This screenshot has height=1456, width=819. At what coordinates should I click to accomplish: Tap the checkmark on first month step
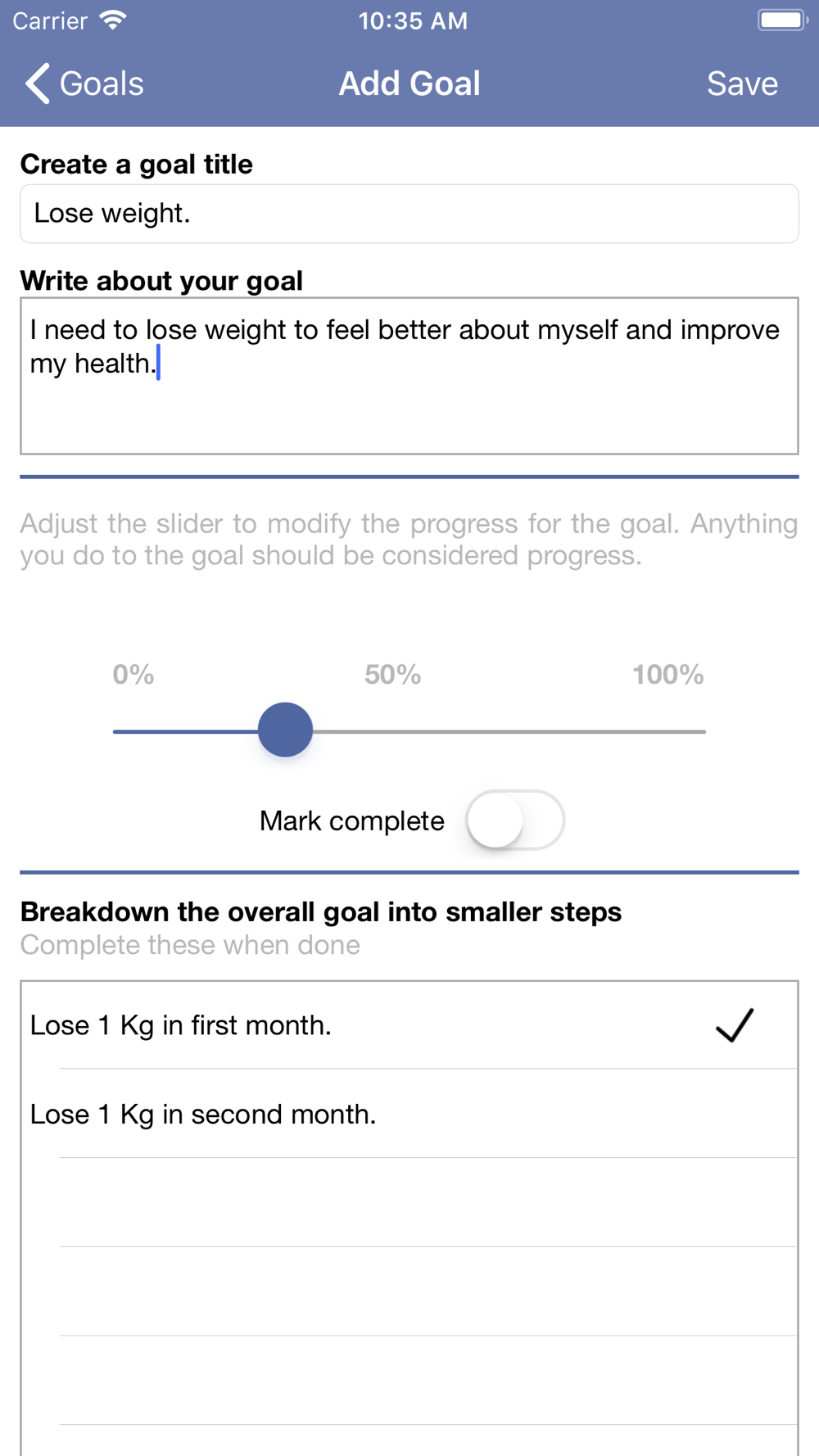pos(734,1025)
